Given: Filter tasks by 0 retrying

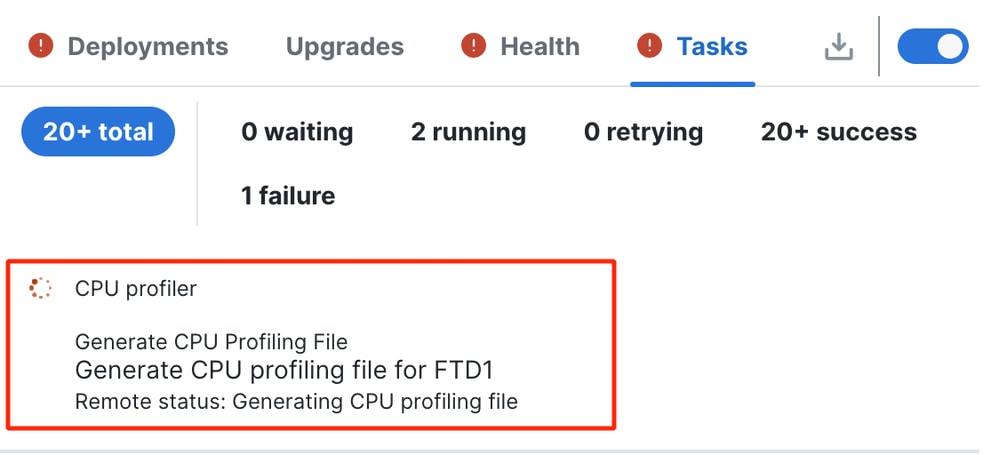Looking at the screenshot, I should click(643, 132).
